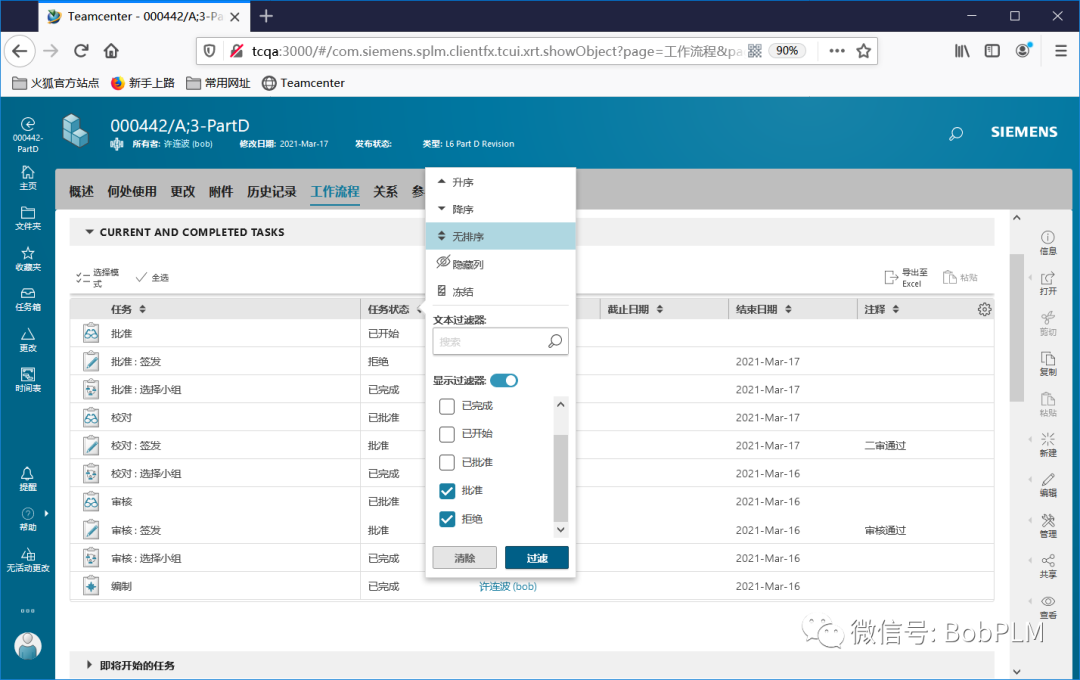Viewport: 1080px width, 680px height.
Task: Sort the 截止日期 column
Action: coord(660,309)
